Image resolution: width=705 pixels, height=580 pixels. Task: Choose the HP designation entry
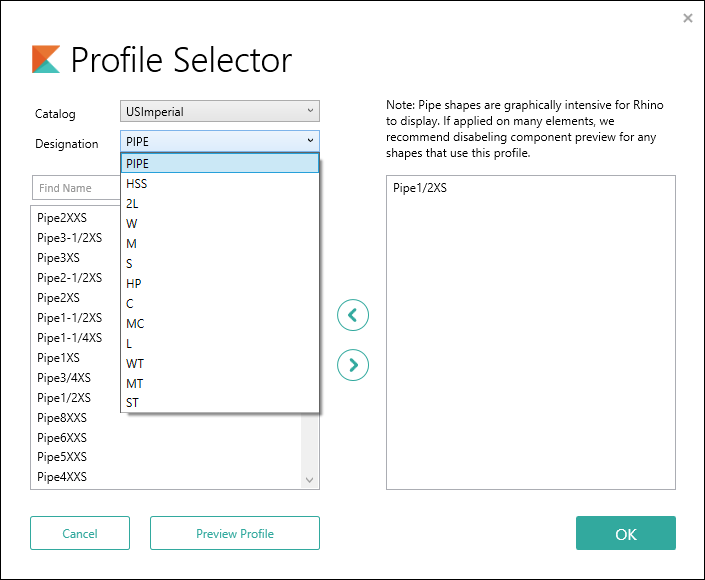pos(134,283)
